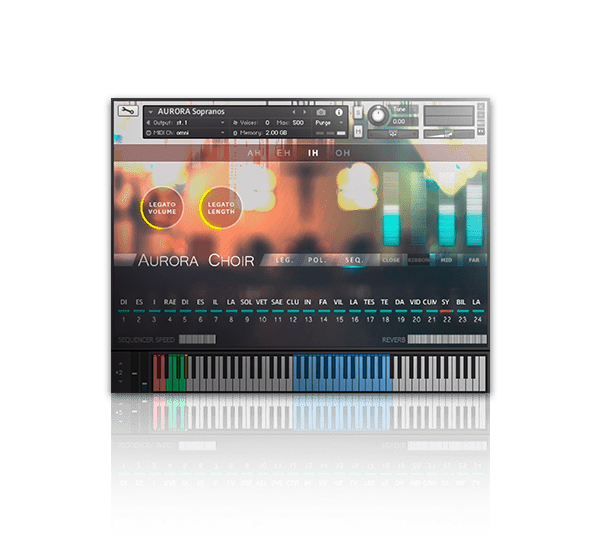Click a green keyswitch key on the keyboard
The width and height of the screenshot is (600, 543).
171,384
